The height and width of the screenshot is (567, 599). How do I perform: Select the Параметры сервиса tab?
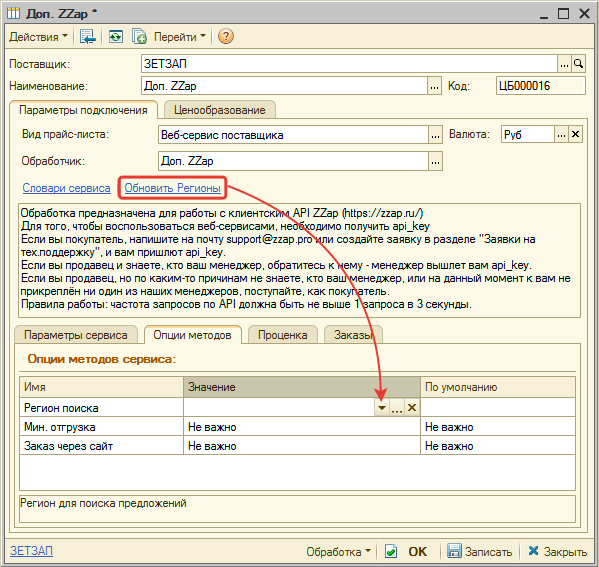tap(76, 335)
